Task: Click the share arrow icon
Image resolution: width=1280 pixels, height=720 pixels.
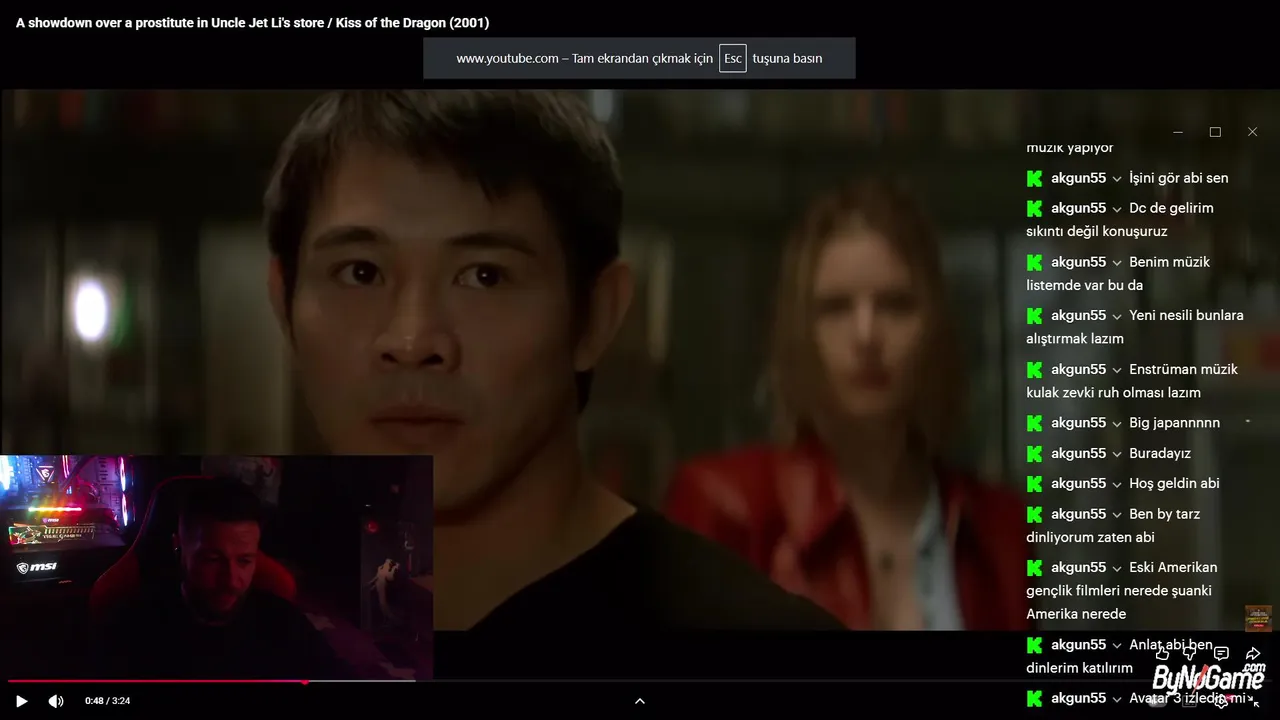Action: (1253, 653)
